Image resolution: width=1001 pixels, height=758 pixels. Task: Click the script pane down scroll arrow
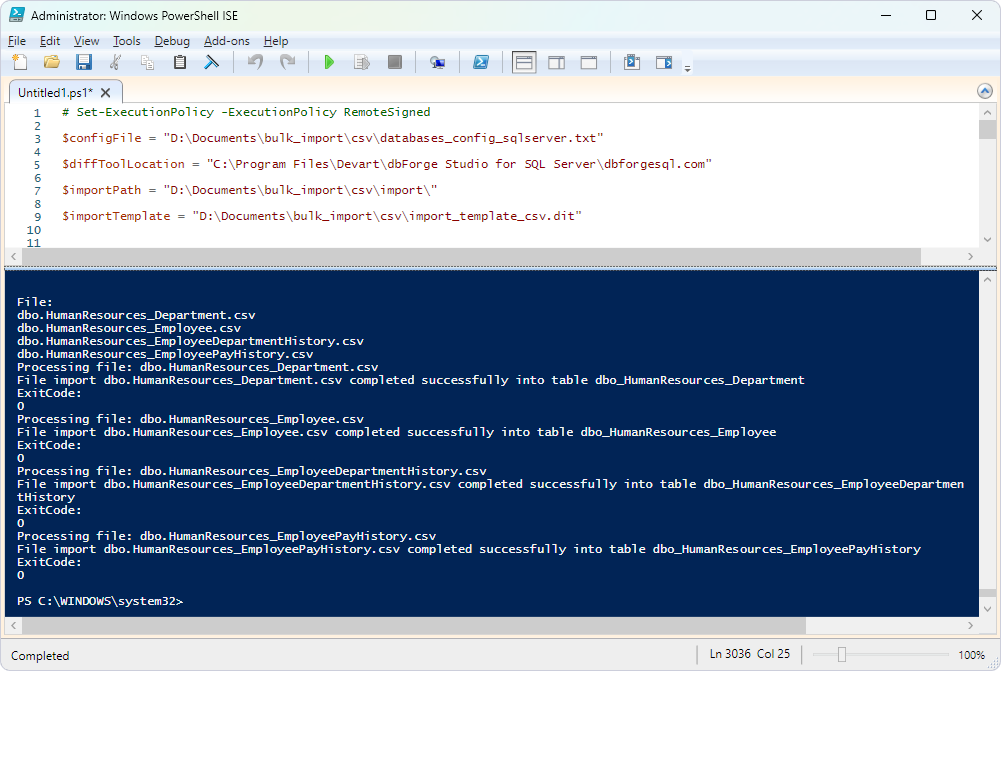pos(988,239)
